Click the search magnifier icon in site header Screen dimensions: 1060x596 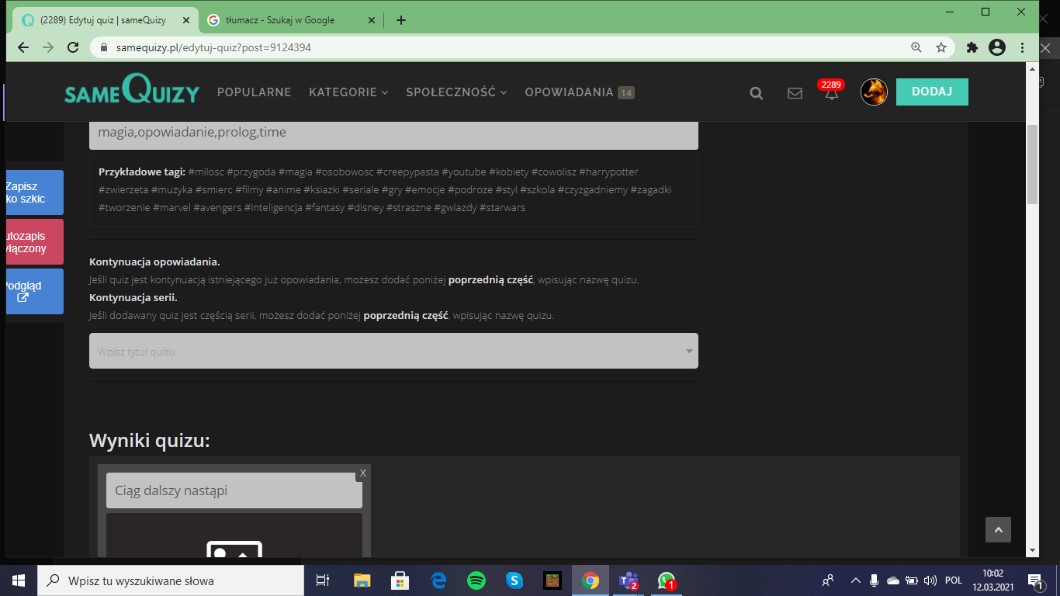(x=756, y=93)
